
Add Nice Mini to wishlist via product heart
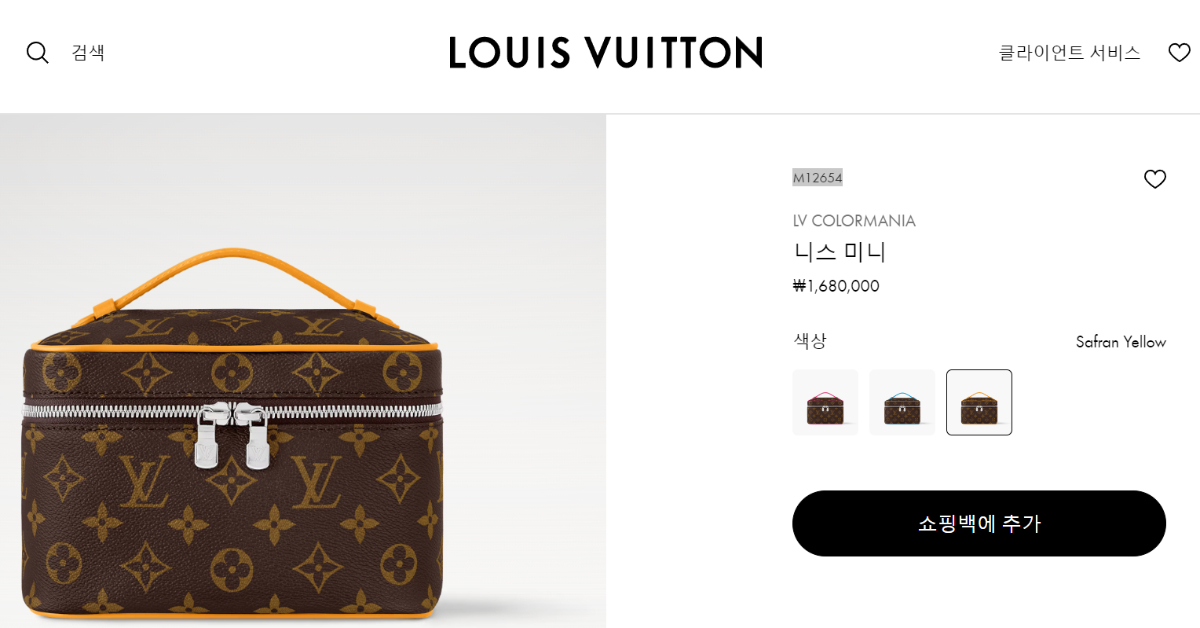1155,179
